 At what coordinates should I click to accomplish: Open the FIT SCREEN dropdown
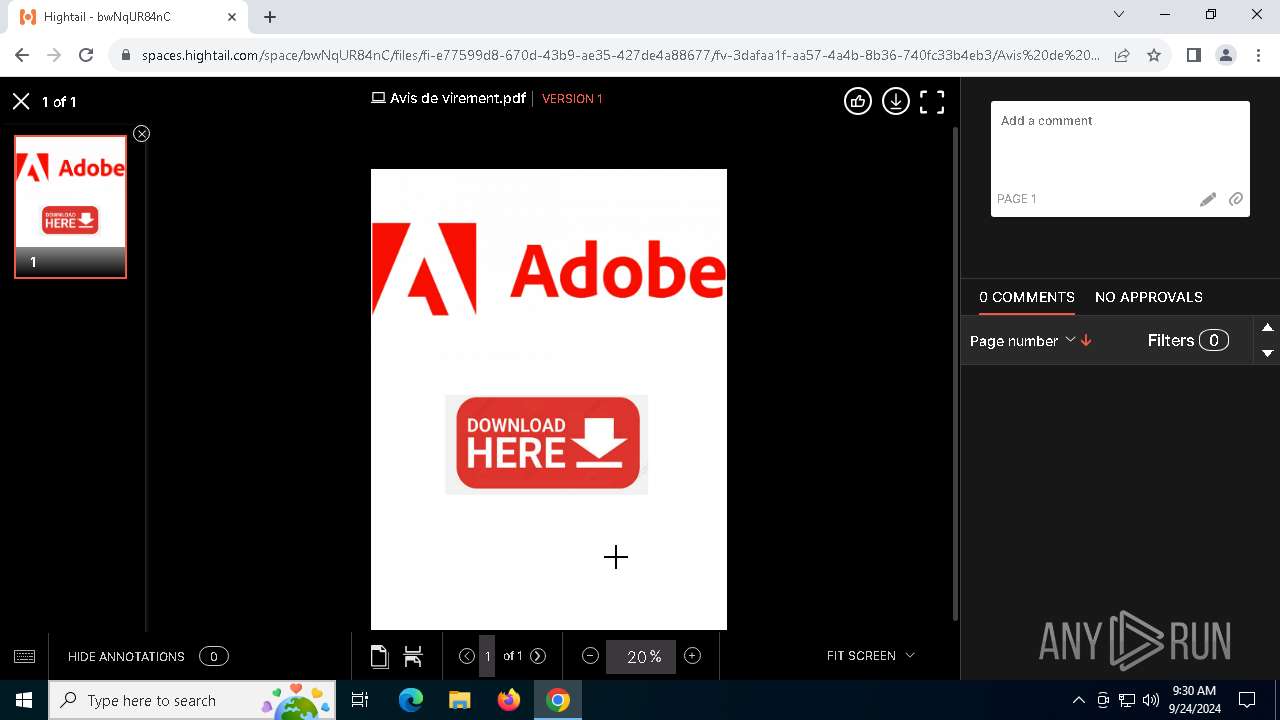click(870, 656)
